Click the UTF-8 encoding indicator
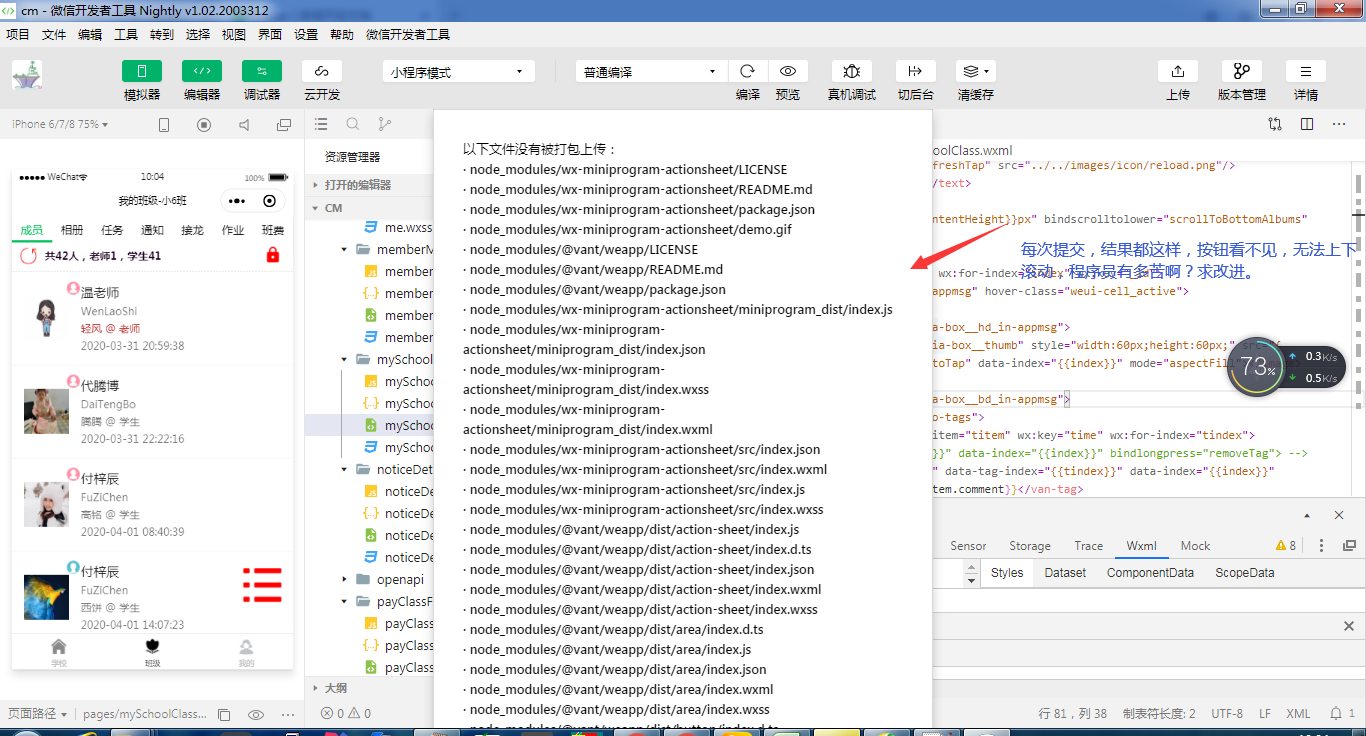The height and width of the screenshot is (736, 1366). [x=1227, y=714]
